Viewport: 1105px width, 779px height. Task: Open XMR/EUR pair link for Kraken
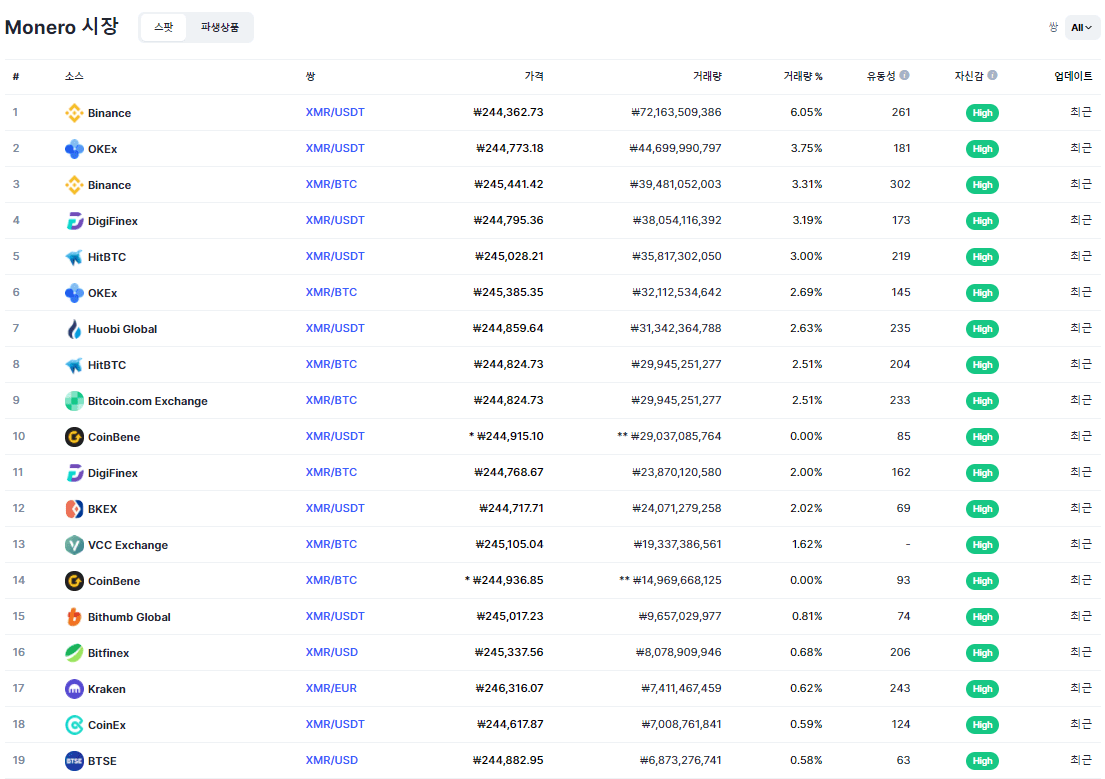pos(331,688)
